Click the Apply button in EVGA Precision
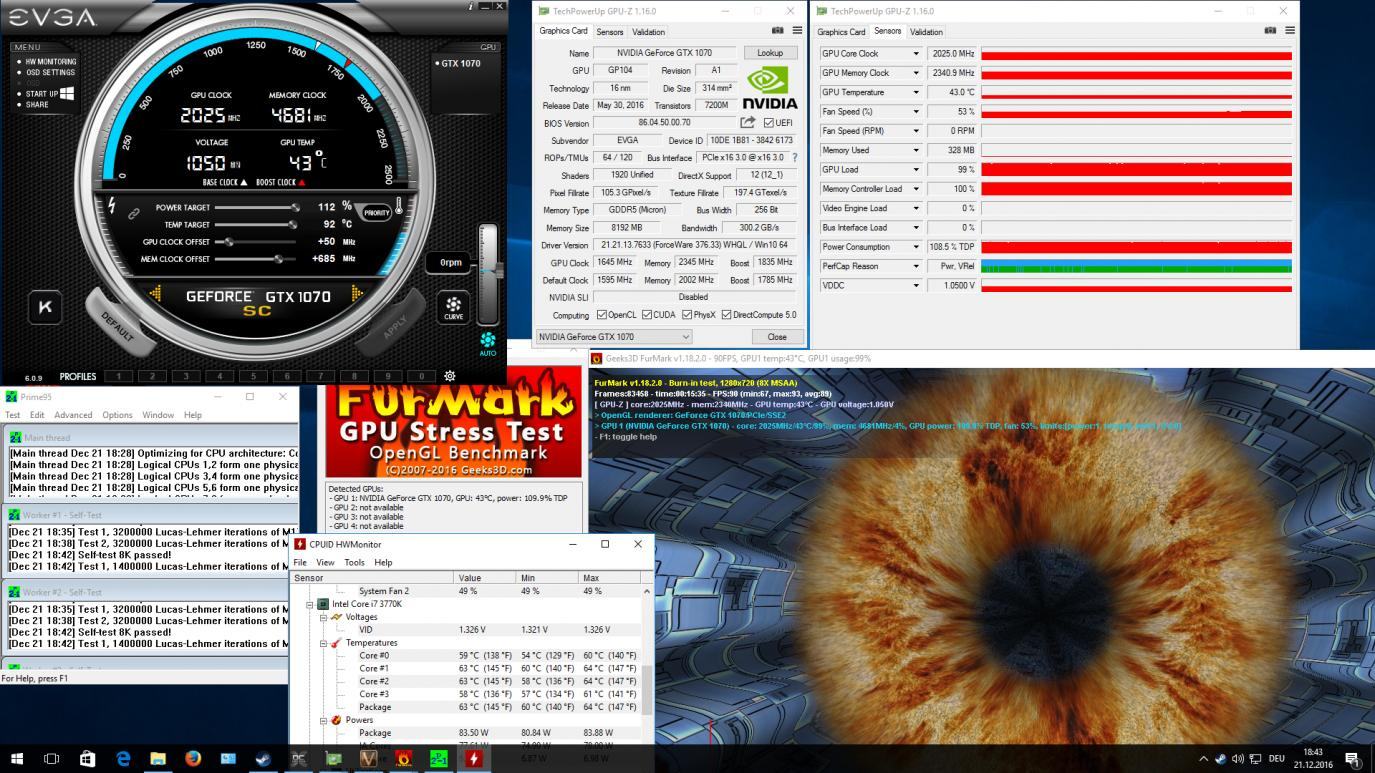This screenshot has width=1375, height=773. [395, 327]
